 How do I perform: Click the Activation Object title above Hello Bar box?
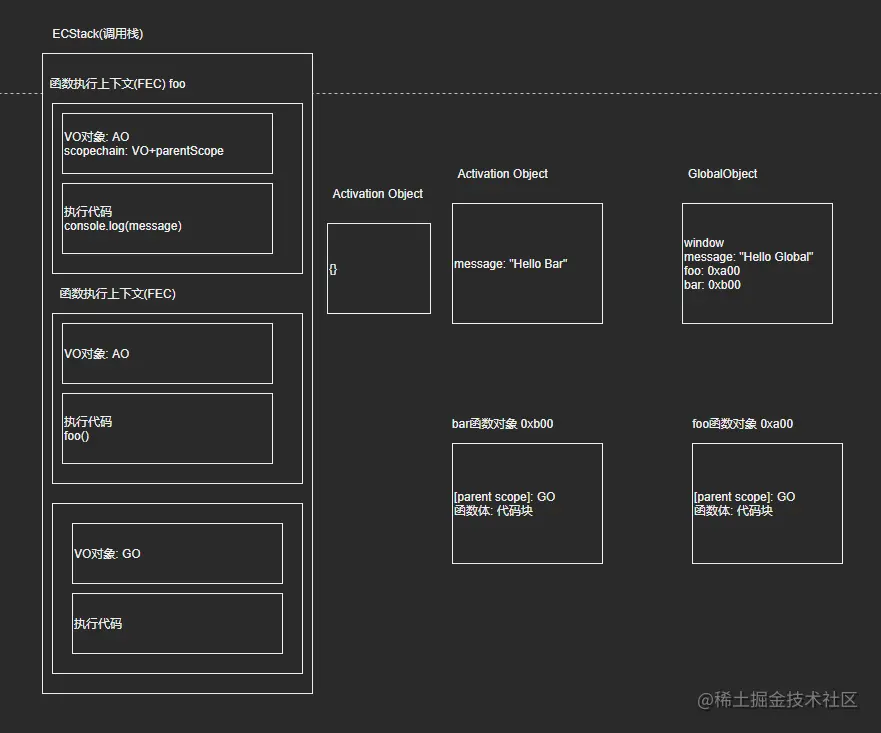click(502, 174)
